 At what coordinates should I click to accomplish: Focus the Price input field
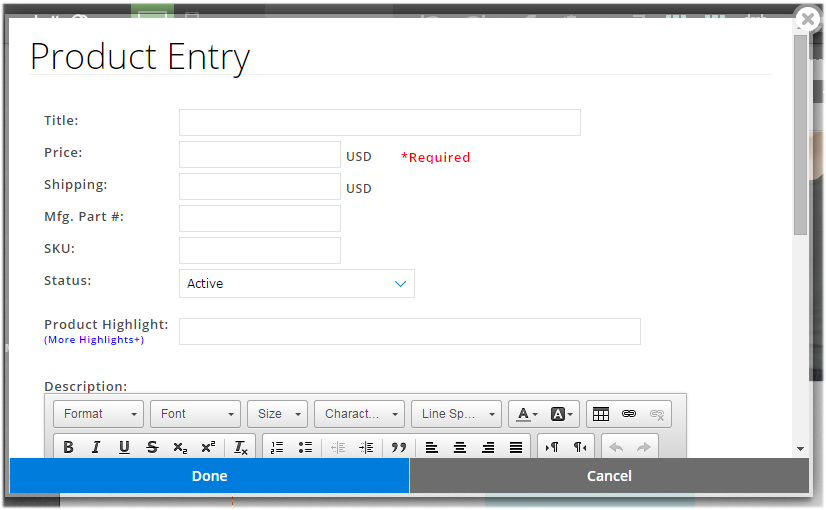(260, 154)
